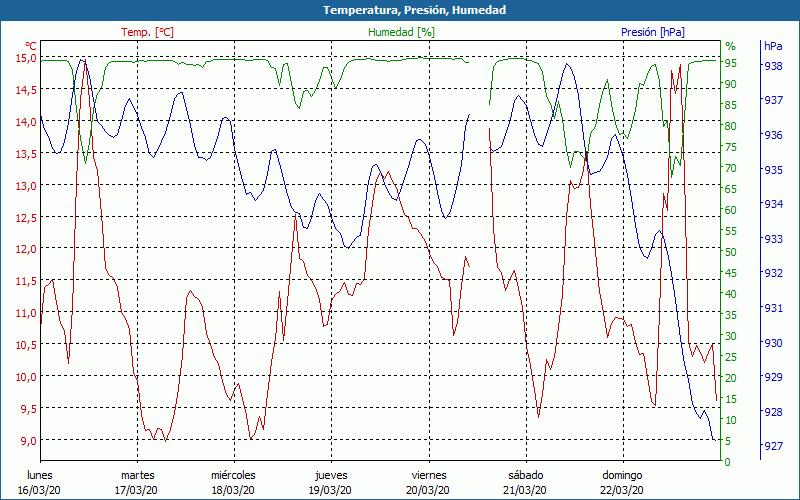800x500 pixels.
Task: Click the '90' humidity axis value
Action: [x=731, y=84]
